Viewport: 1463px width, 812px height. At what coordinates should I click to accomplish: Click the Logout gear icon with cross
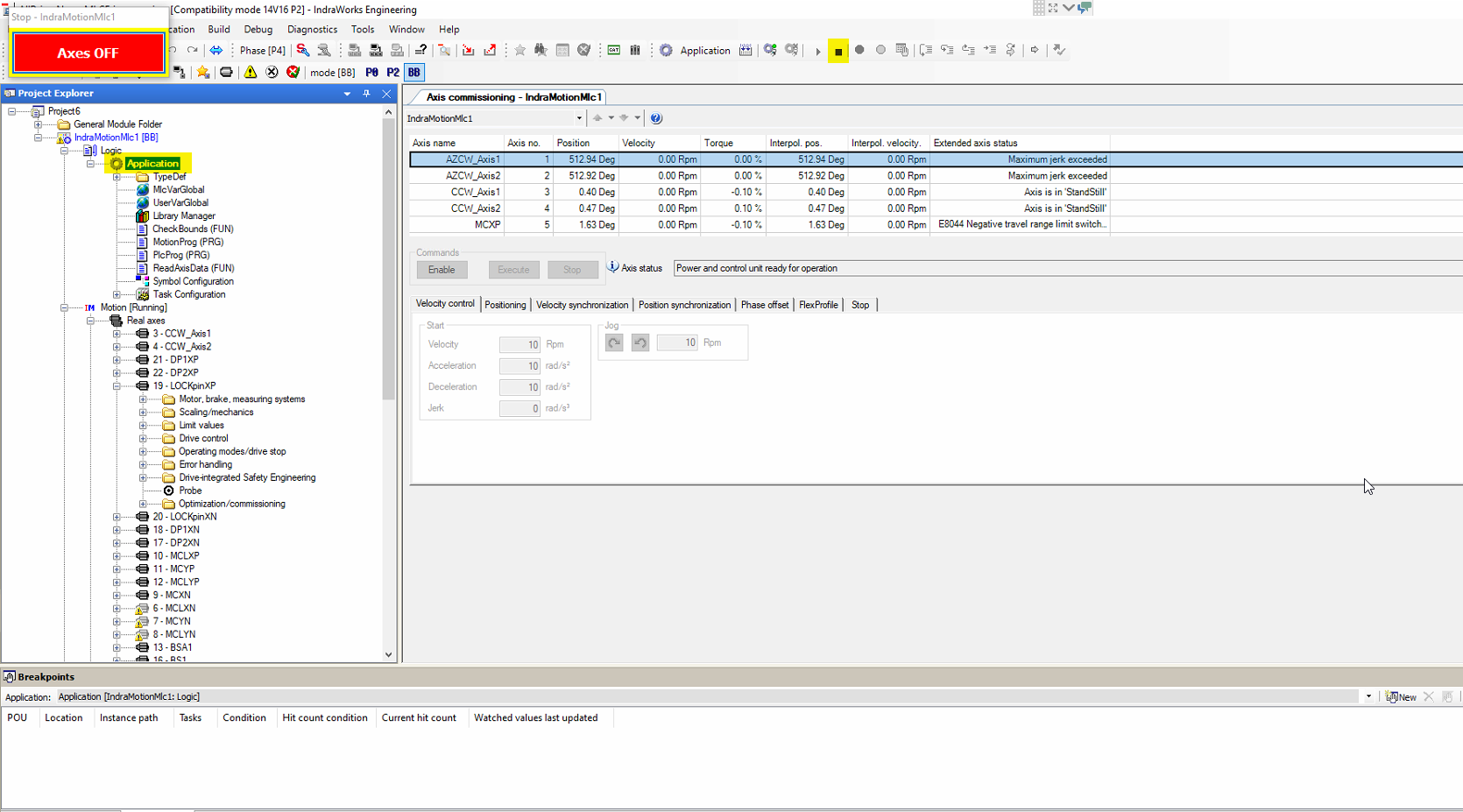792,50
